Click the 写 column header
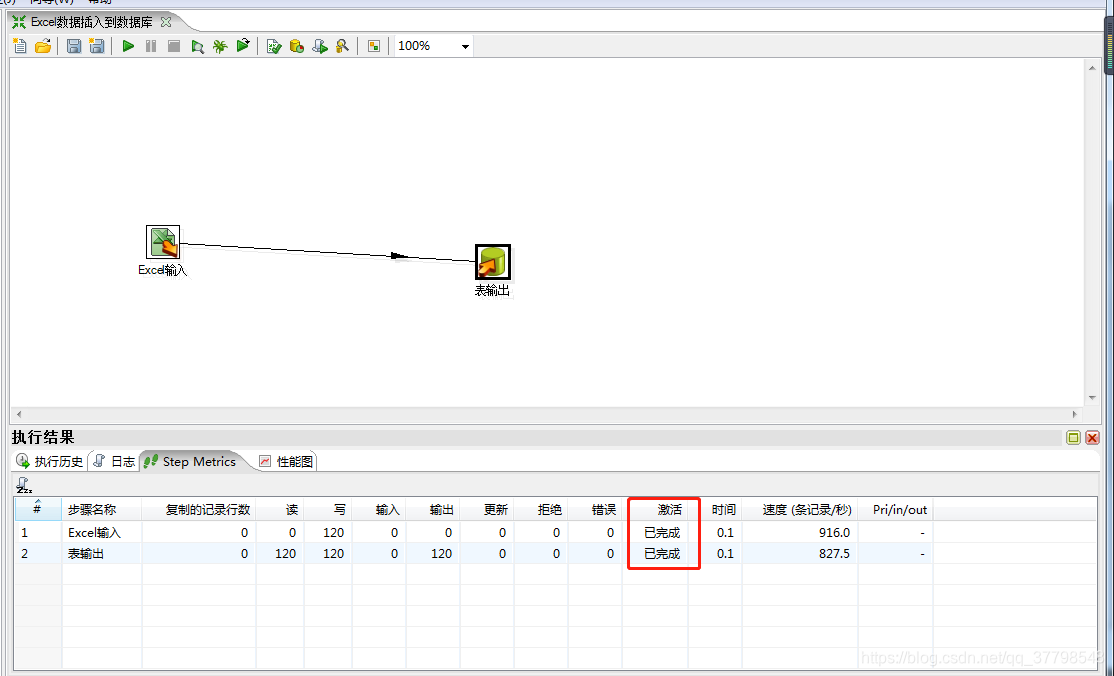This screenshot has width=1114, height=676. coord(328,510)
